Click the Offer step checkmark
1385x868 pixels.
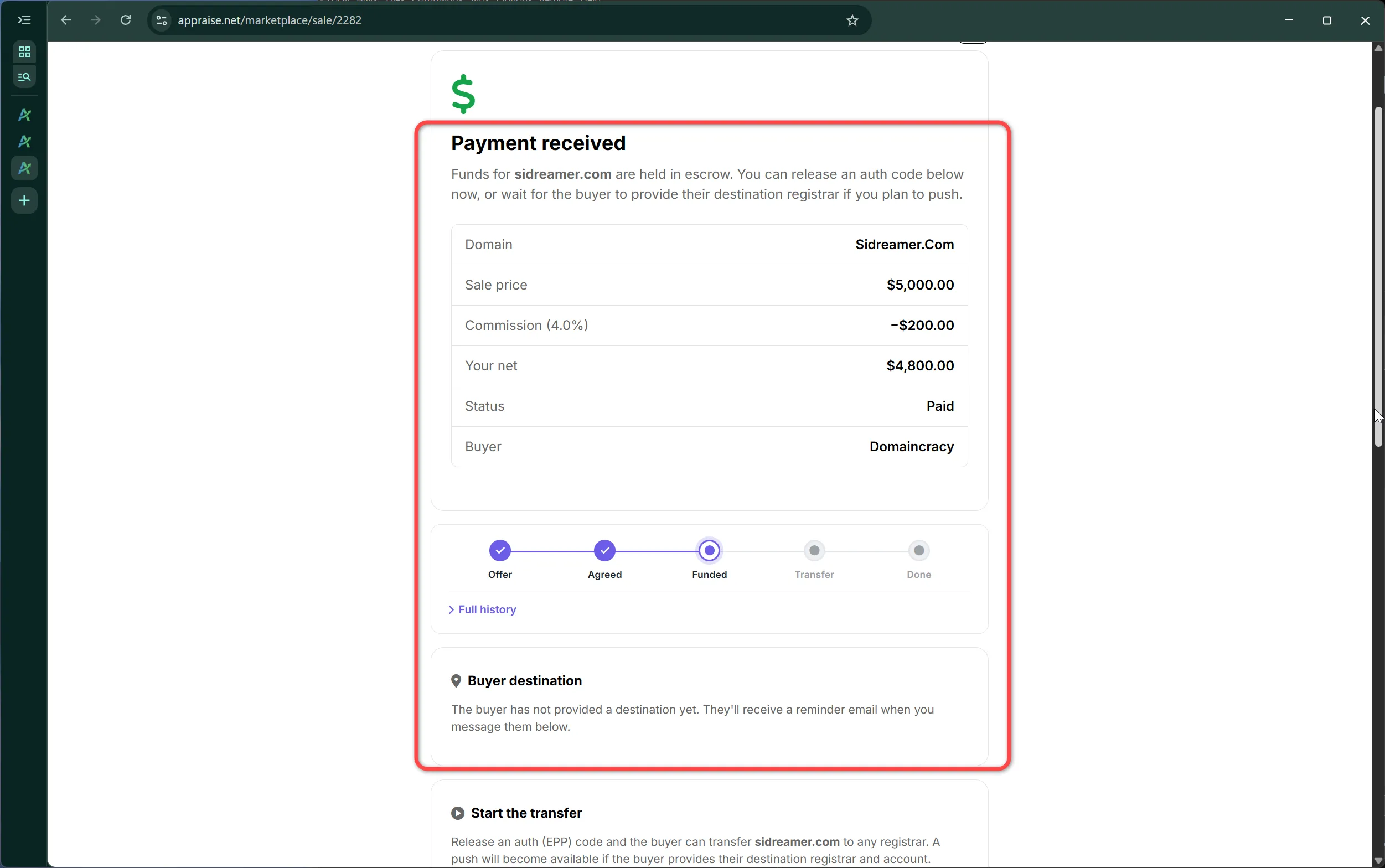(500, 551)
